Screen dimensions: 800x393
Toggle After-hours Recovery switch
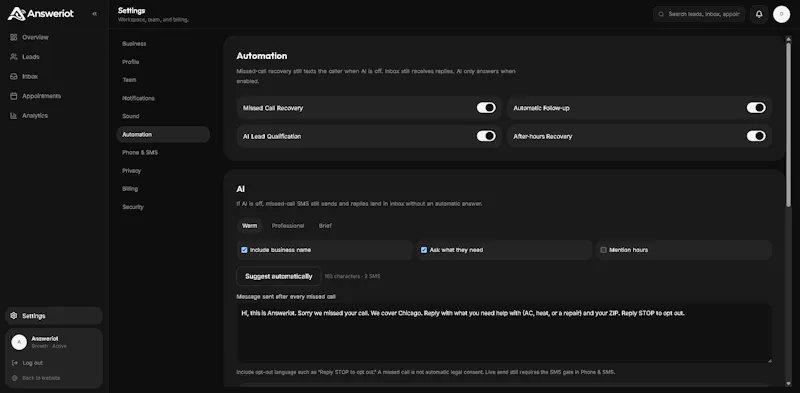coord(756,136)
